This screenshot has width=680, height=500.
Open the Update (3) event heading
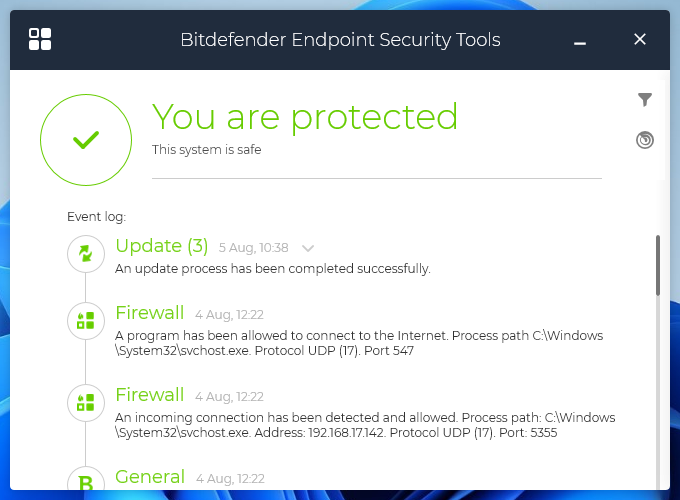(161, 246)
